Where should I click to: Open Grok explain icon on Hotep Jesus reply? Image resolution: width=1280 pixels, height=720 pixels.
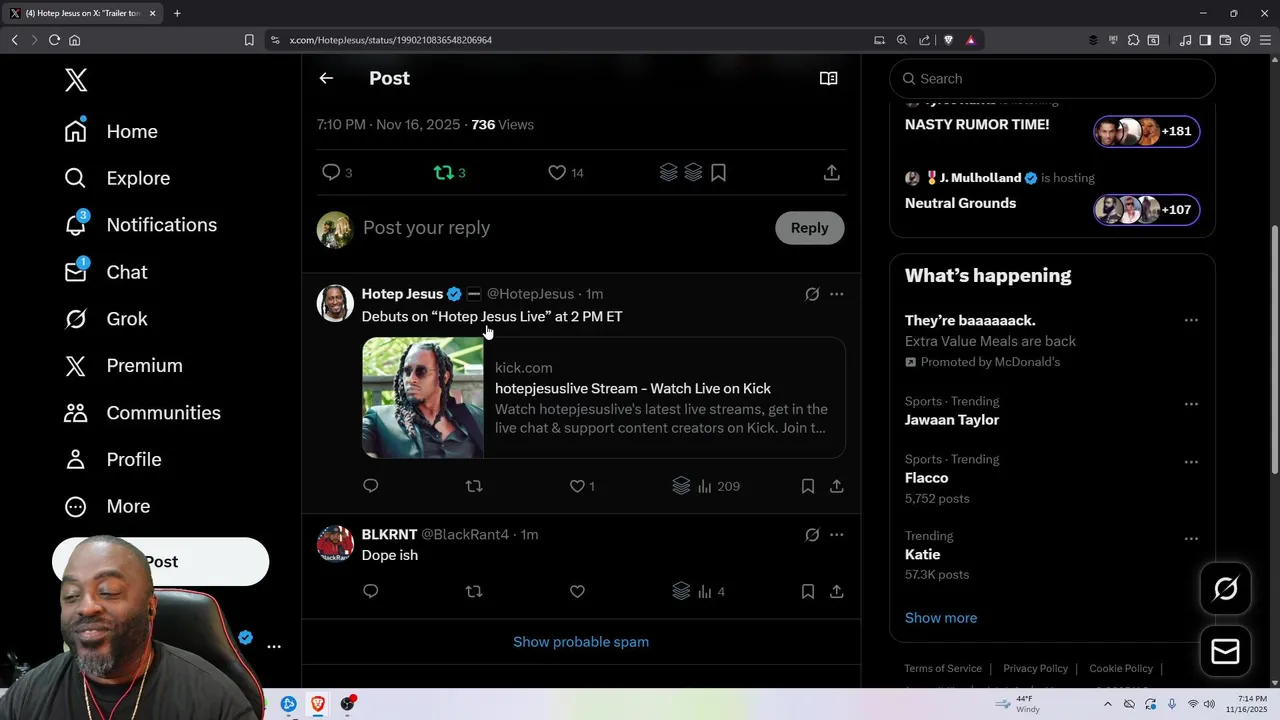pos(812,294)
